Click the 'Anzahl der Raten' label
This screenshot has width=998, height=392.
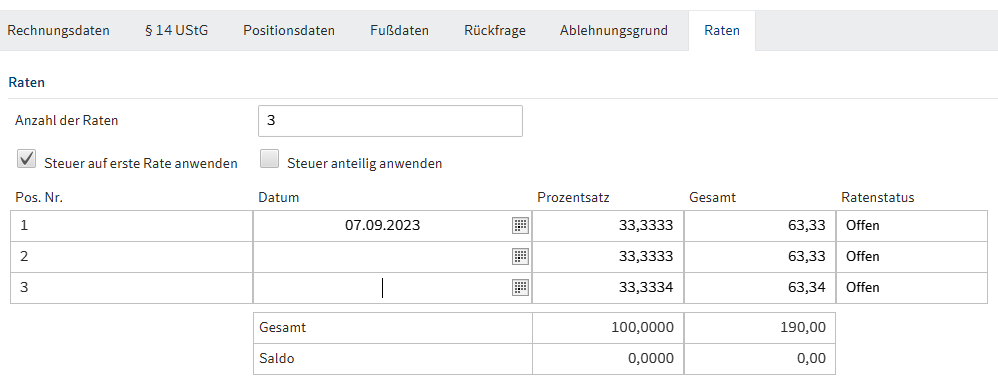tap(67, 120)
